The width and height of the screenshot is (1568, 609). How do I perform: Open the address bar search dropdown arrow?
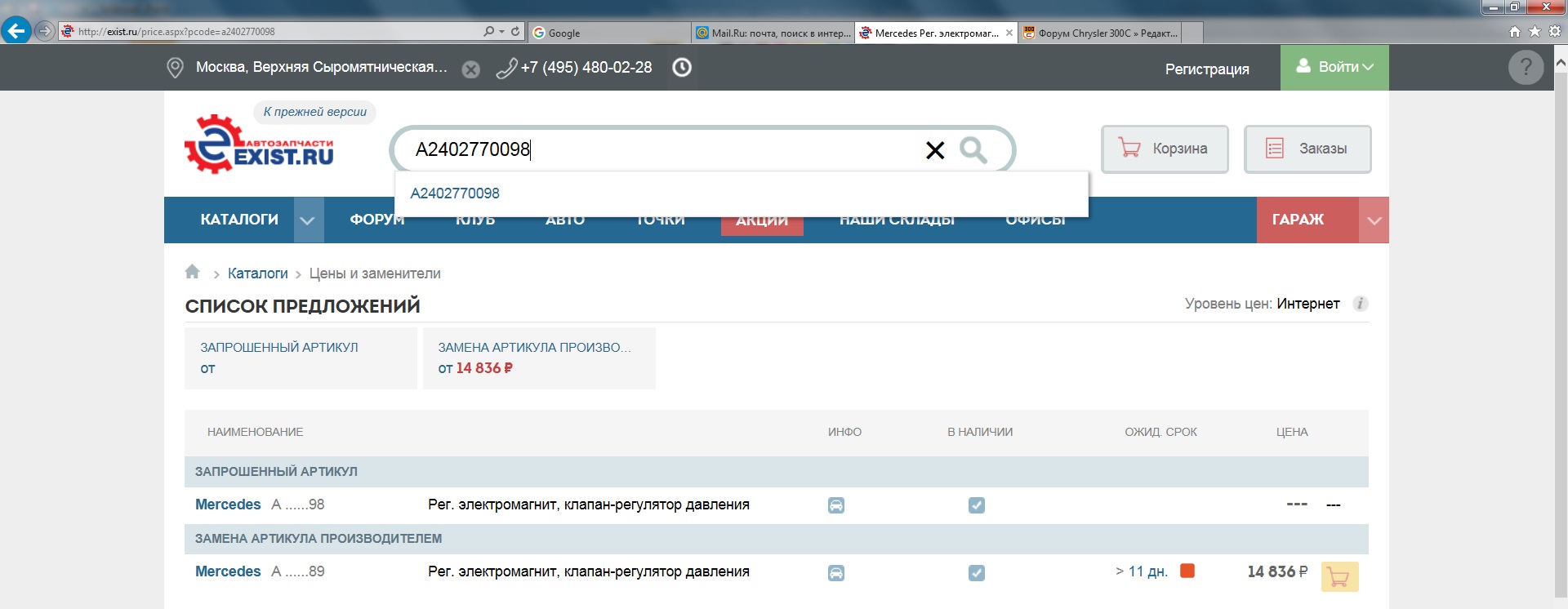click(x=501, y=31)
